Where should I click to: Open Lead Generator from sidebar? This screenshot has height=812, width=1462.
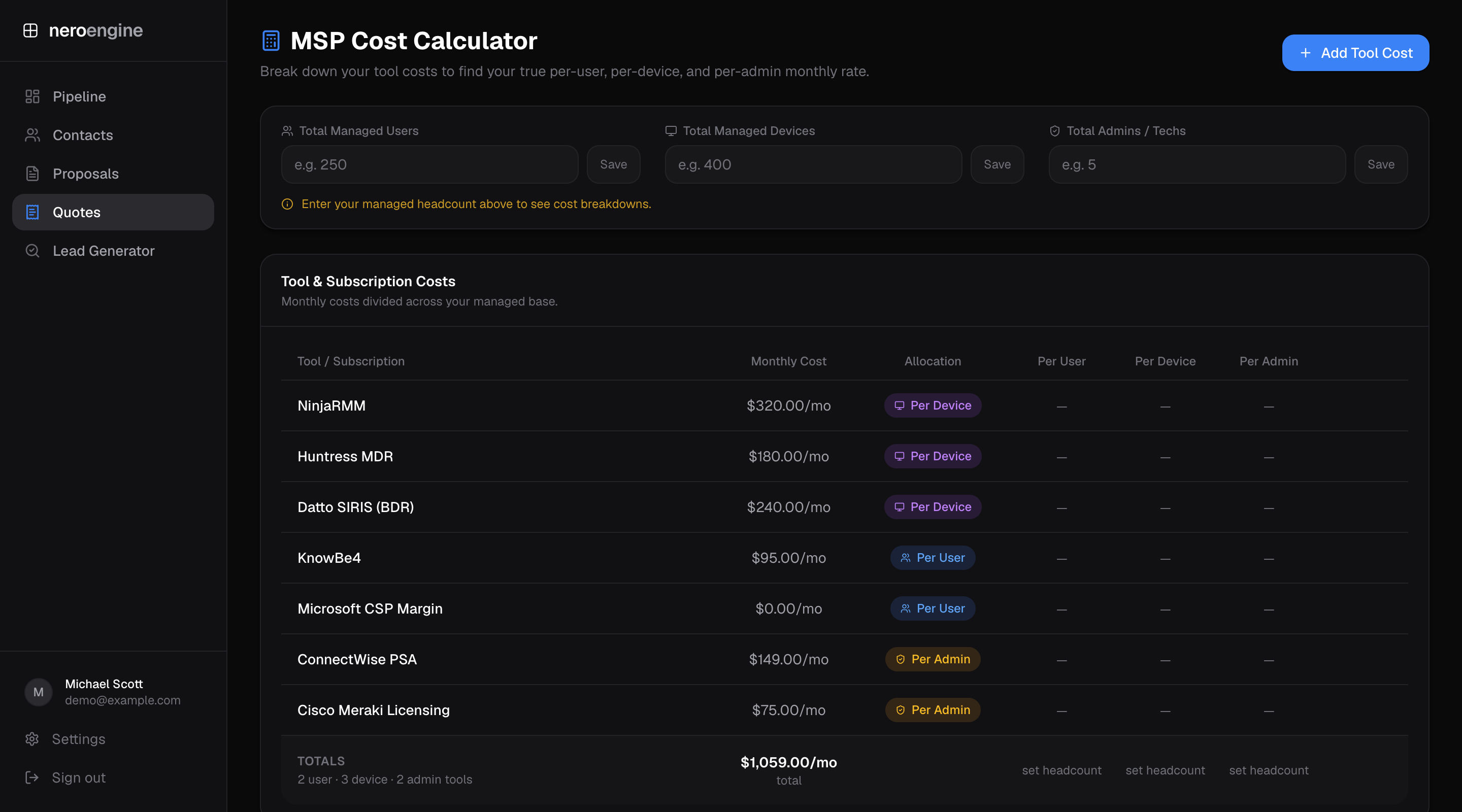pyautogui.click(x=113, y=251)
